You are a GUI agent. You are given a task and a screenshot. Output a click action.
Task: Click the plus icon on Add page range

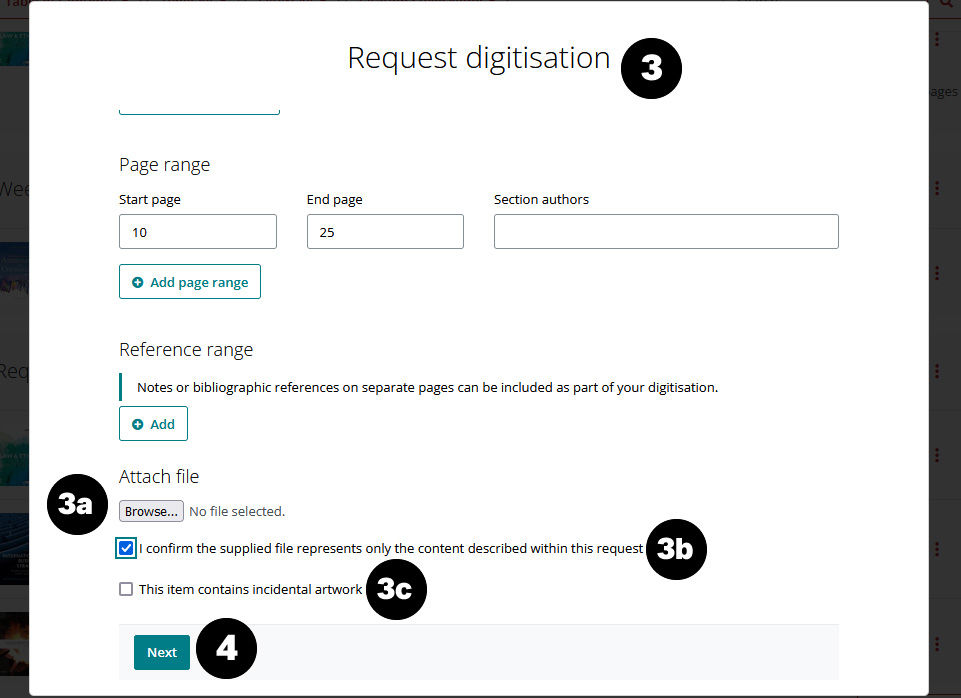[137, 281]
